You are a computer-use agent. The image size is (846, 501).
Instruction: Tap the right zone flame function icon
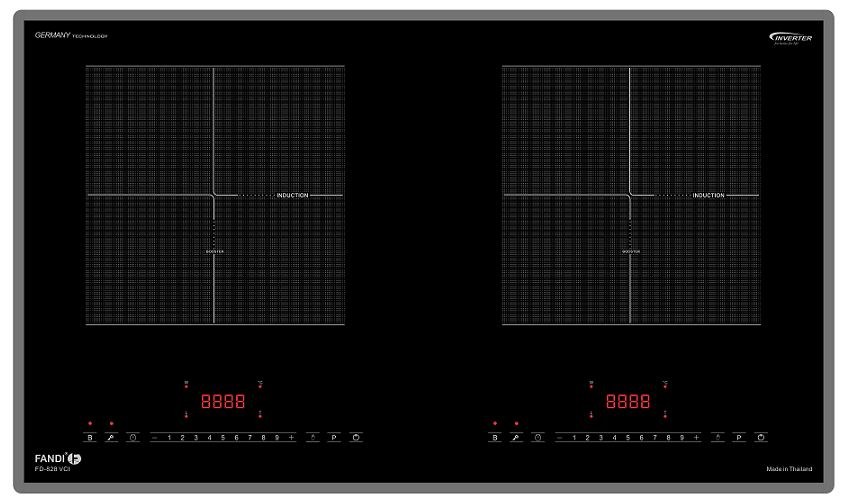718,437
